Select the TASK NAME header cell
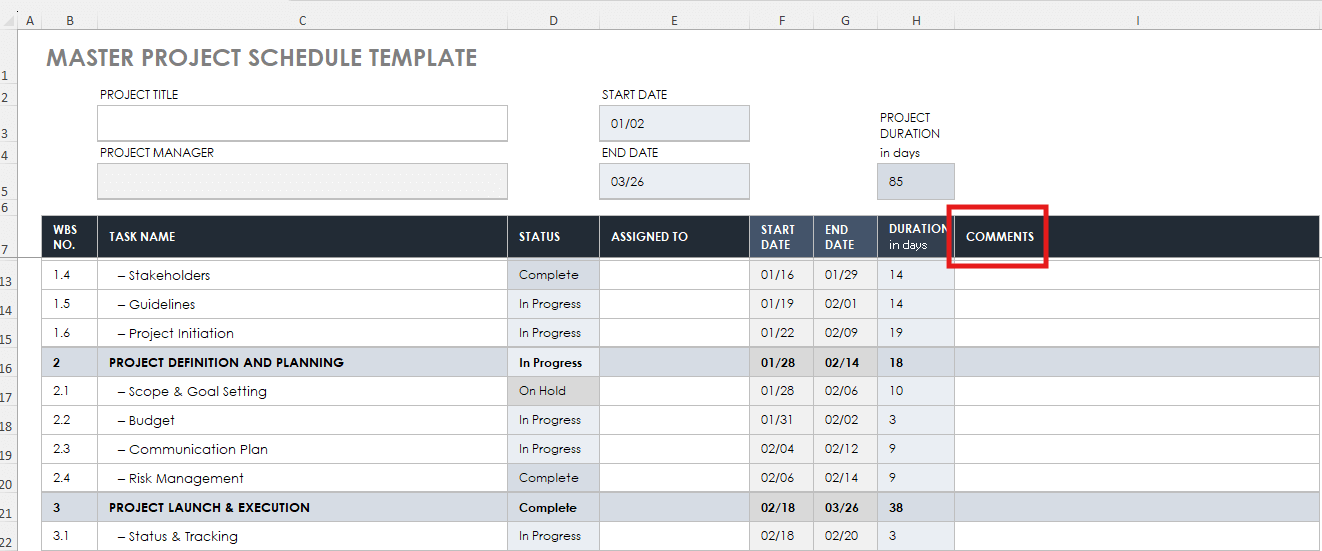 pyautogui.click(x=302, y=237)
